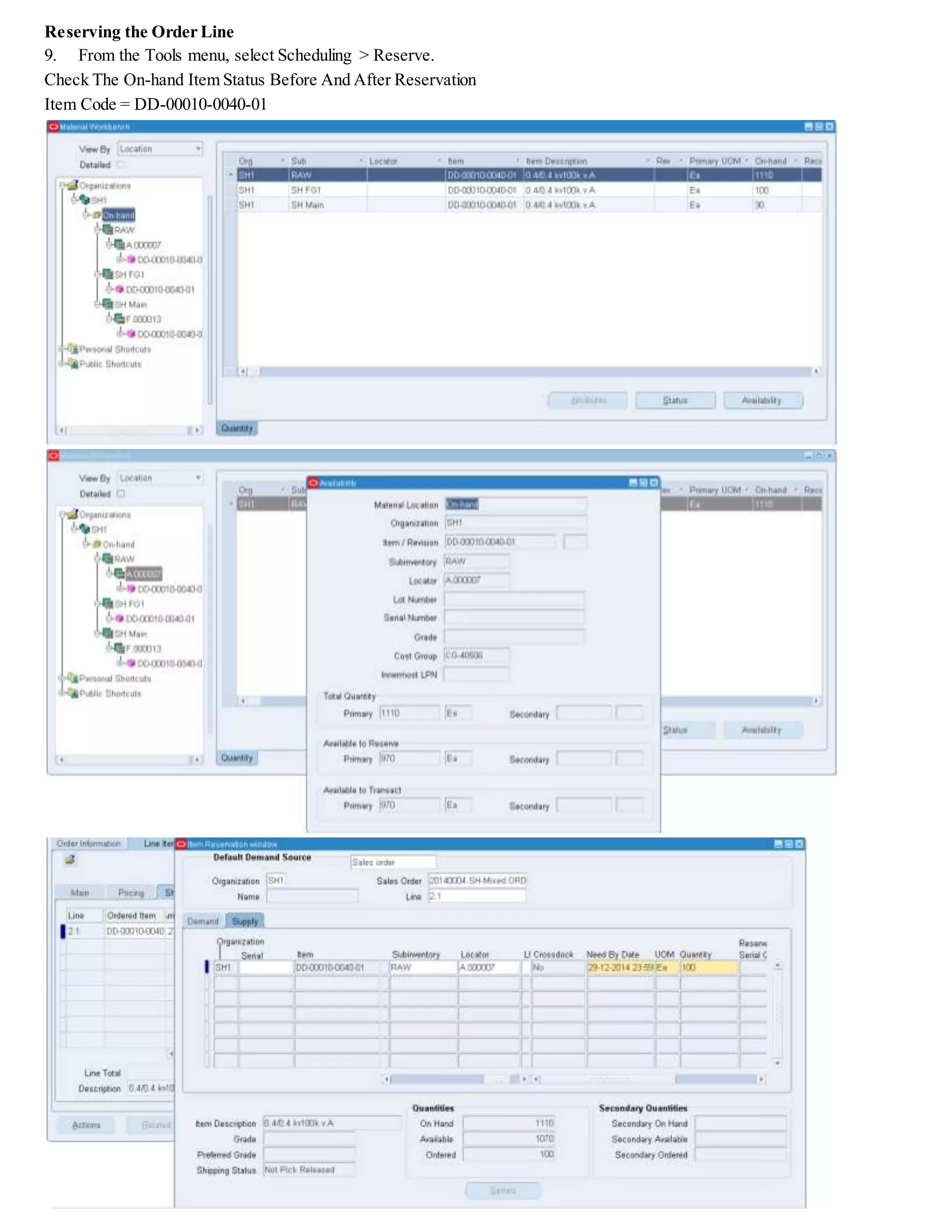Click Availability button in top workbench
Viewport: 952px width, 1232px height.
762,400
